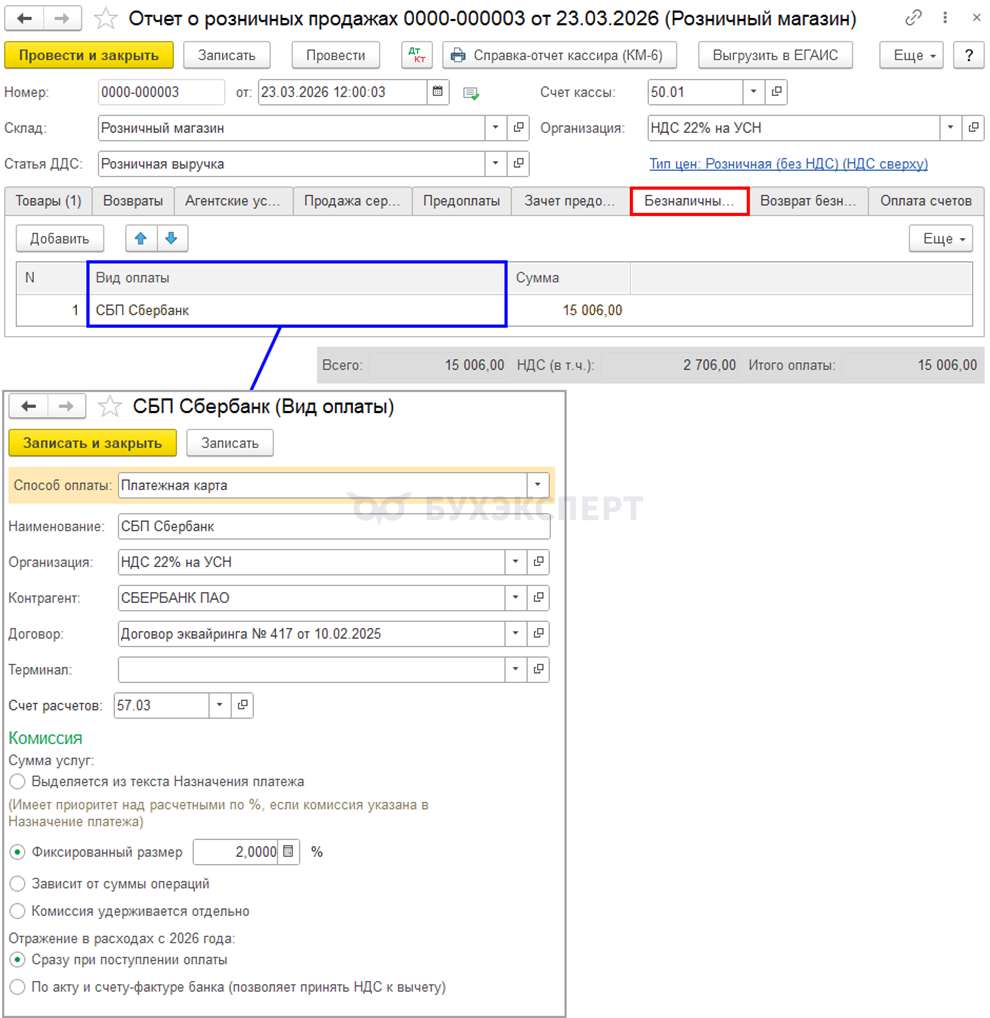Open the Агентские ус… tab
This screenshot has height=1018, width=990.
pyautogui.click(x=232, y=201)
